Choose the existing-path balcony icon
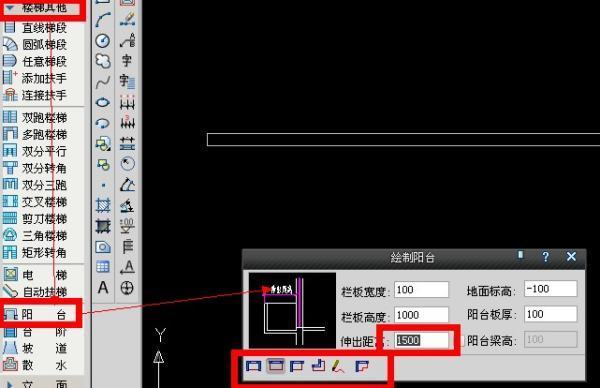This screenshot has width=600, height=388. click(362, 366)
